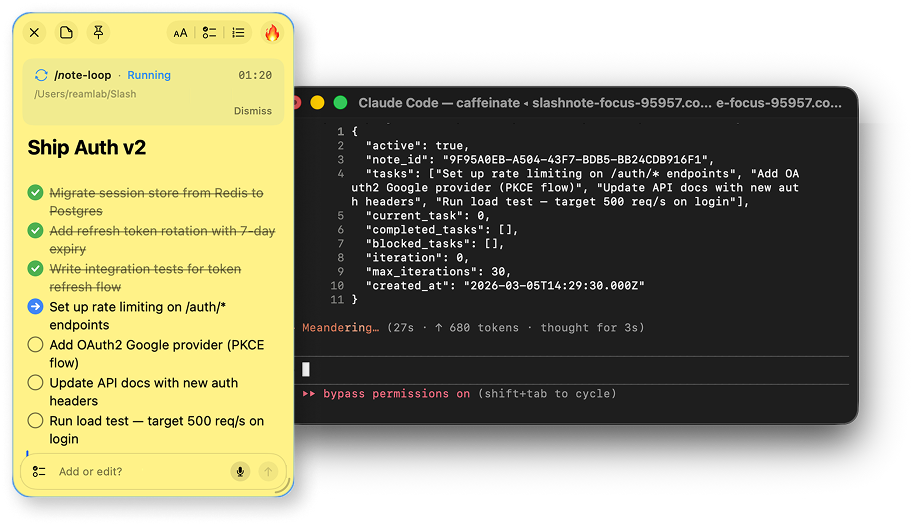
Task: Click the "tasks" array line in terminal
Action: (x=575, y=187)
